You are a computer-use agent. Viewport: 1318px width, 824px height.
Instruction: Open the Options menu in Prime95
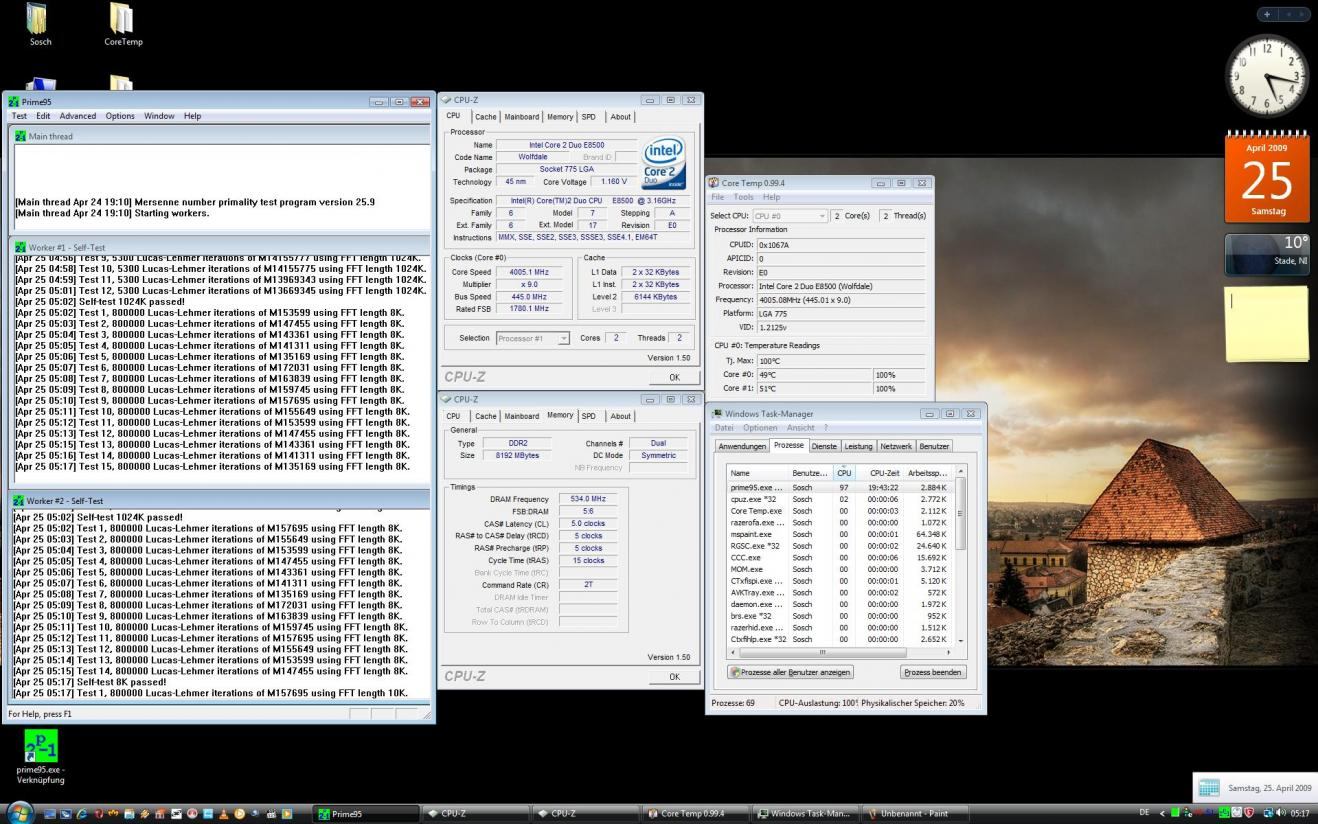(x=120, y=116)
